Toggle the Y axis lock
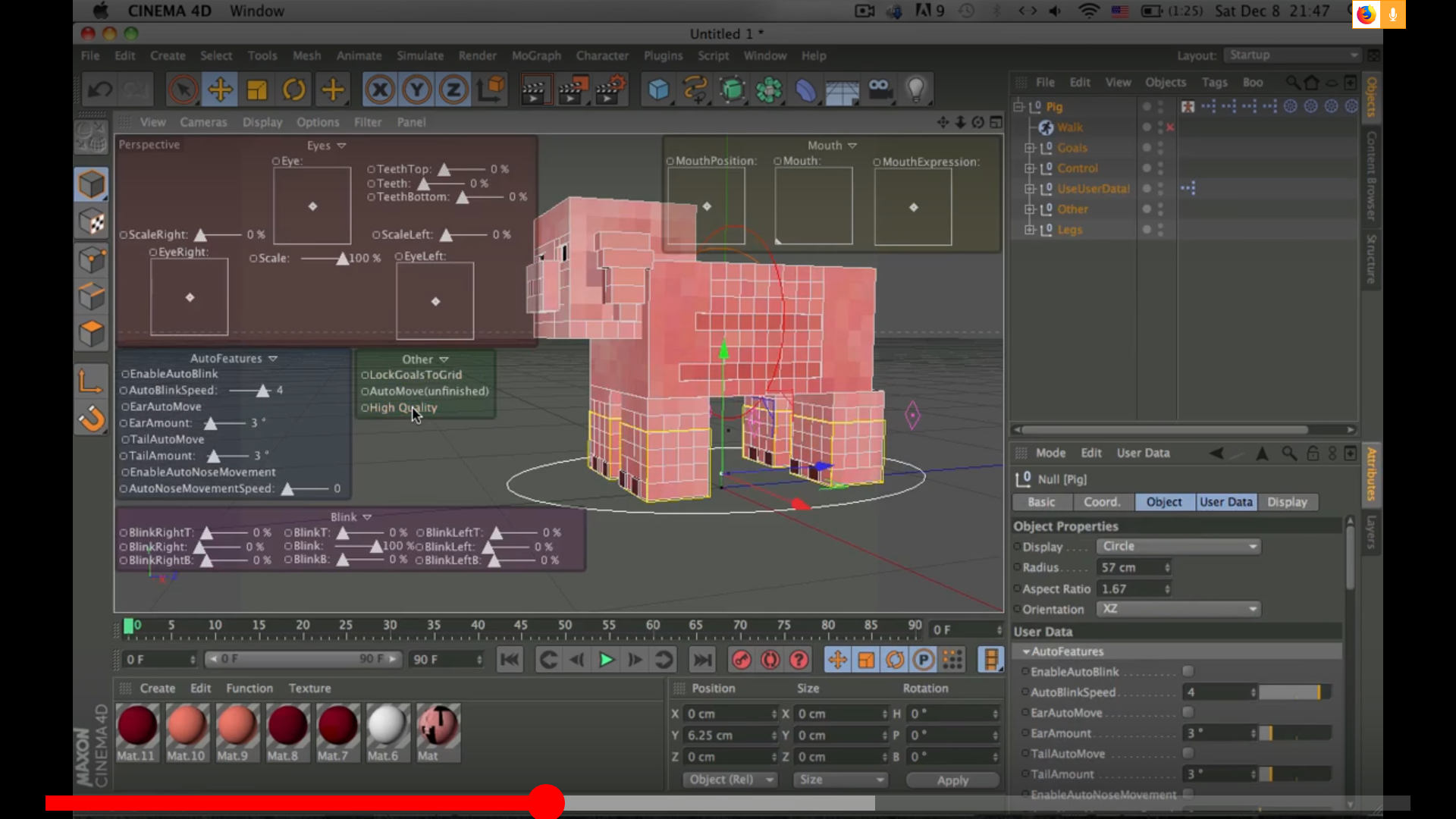The image size is (1456, 819). pos(416,89)
